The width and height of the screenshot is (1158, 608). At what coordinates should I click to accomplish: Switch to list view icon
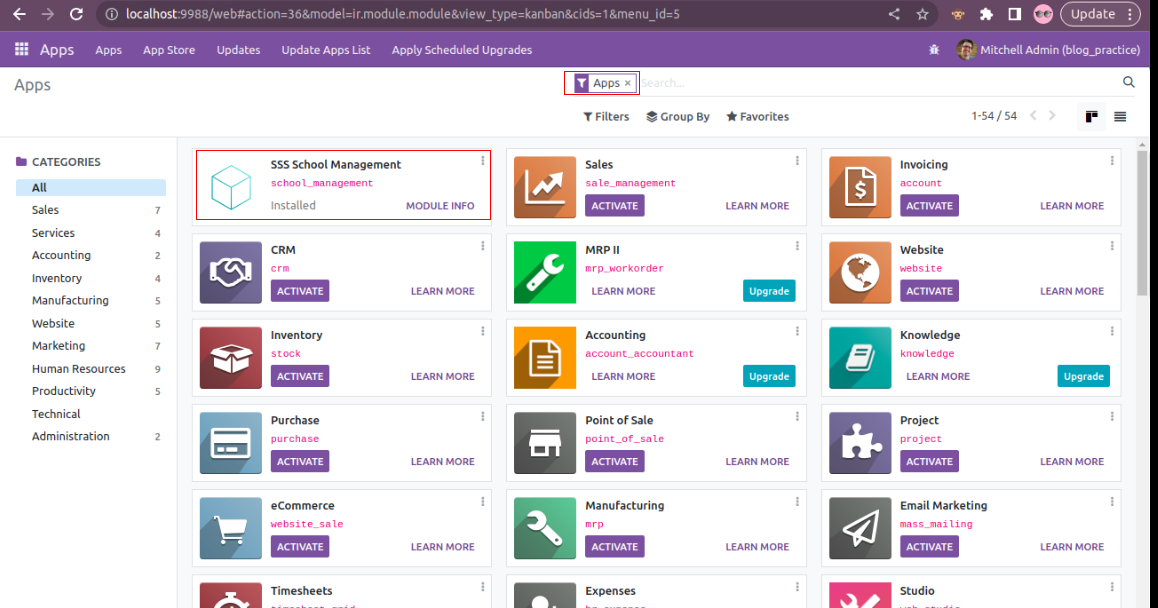point(1120,117)
